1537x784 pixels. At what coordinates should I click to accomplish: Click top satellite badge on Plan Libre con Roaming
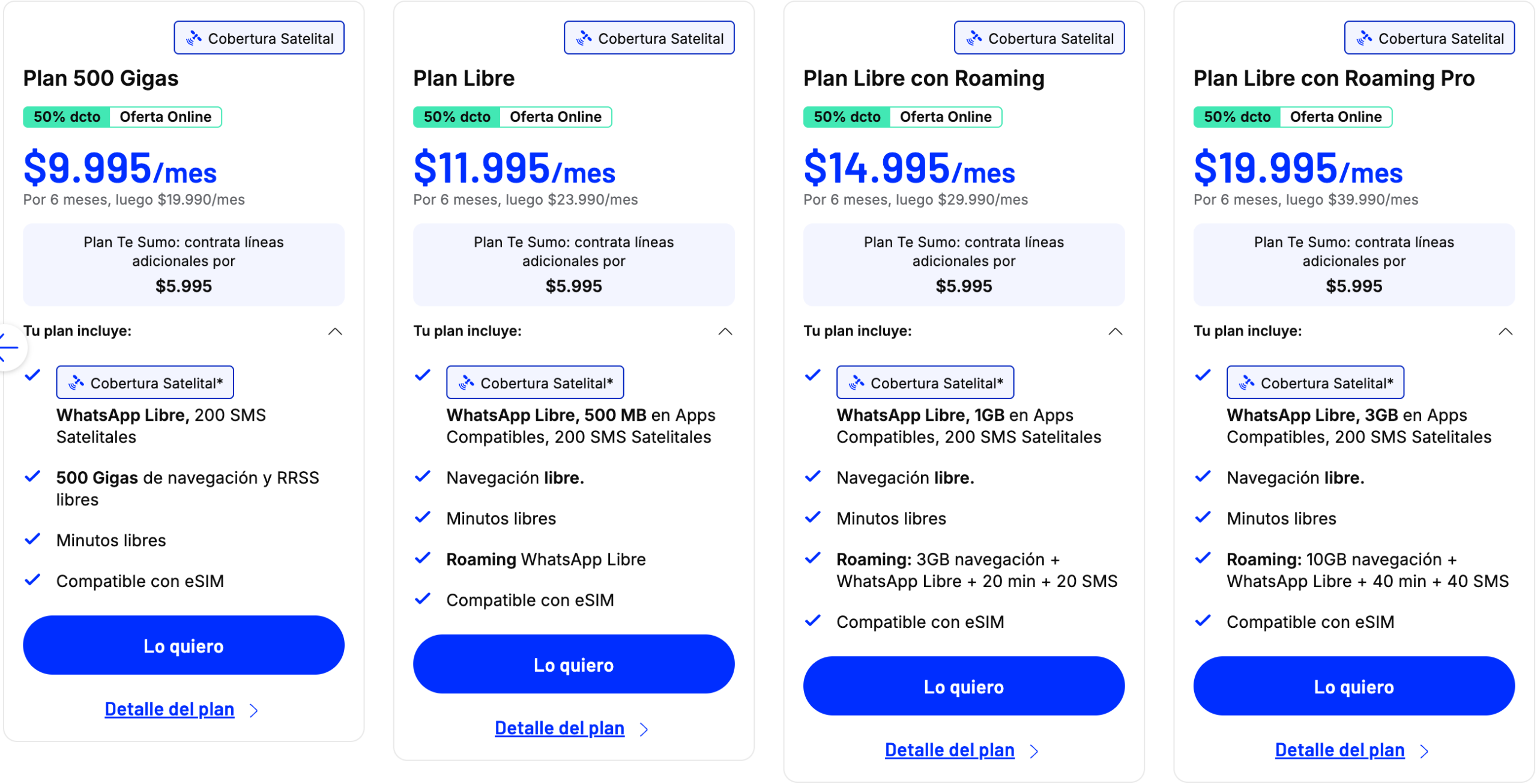1039,38
